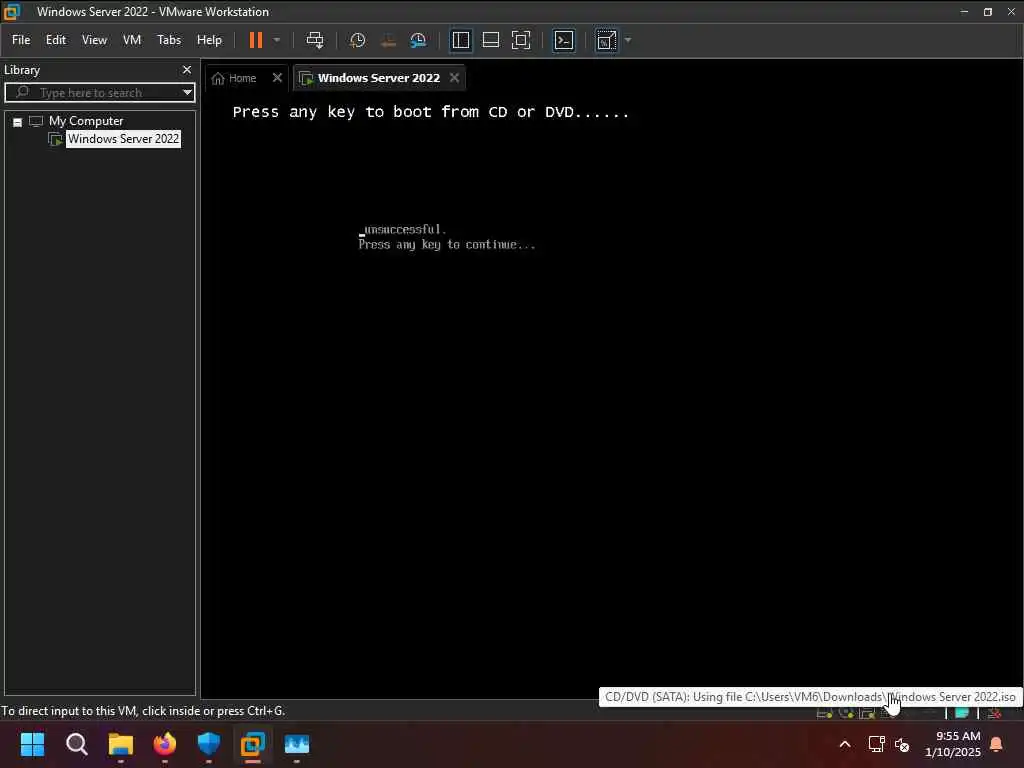Click the VMware Workstation taskbar icon
The width and height of the screenshot is (1024, 768).
pyautogui.click(x=253, y=744)
